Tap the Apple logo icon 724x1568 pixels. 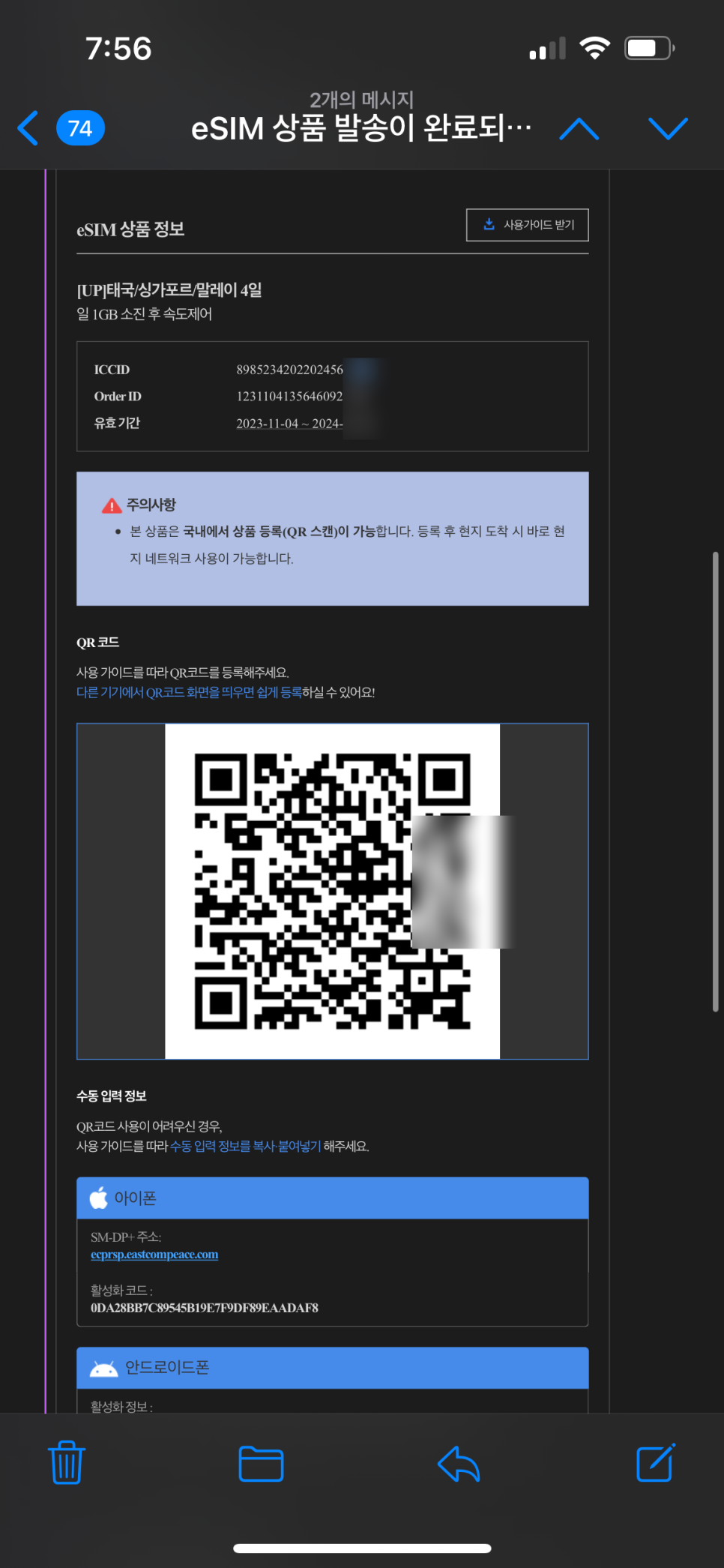click(98, 1198)
